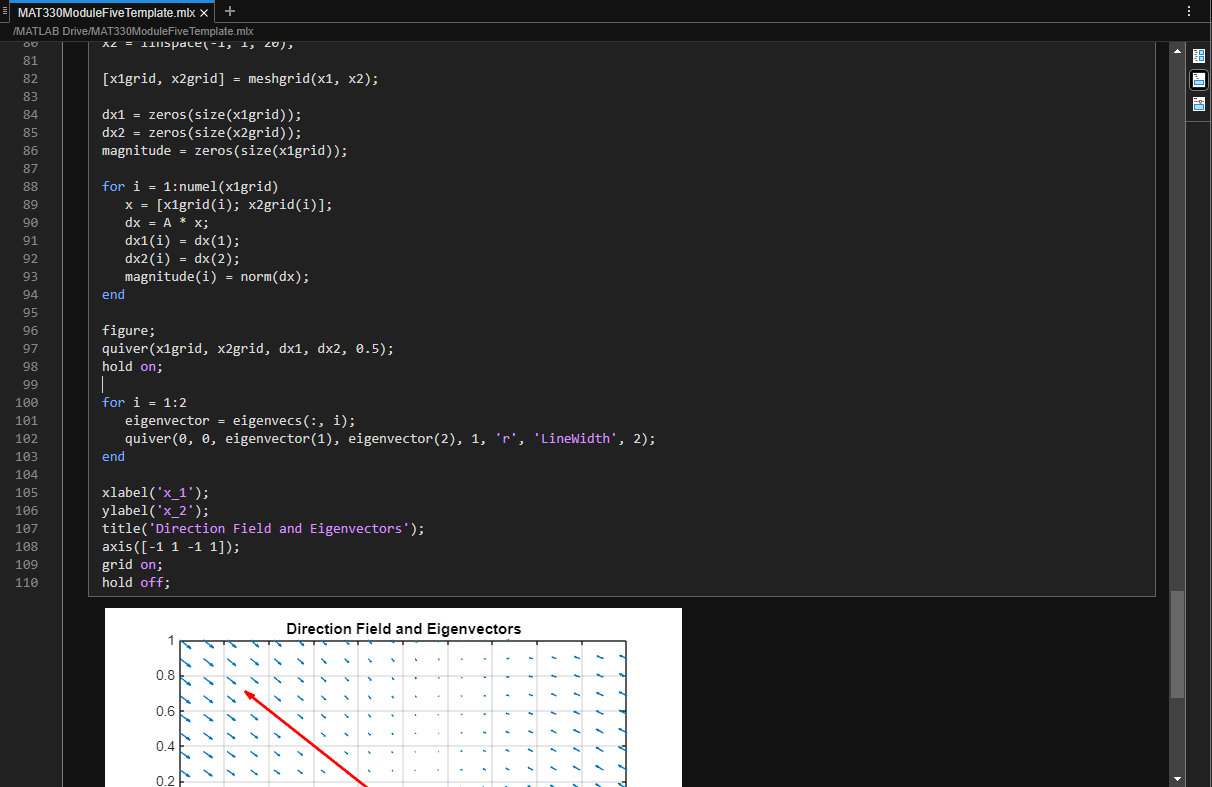This screenshot has width=1212, height=787.
Task: Click the 'dx1 = zeros(size(x1grid));' line
Action: (x=201, y=115)
